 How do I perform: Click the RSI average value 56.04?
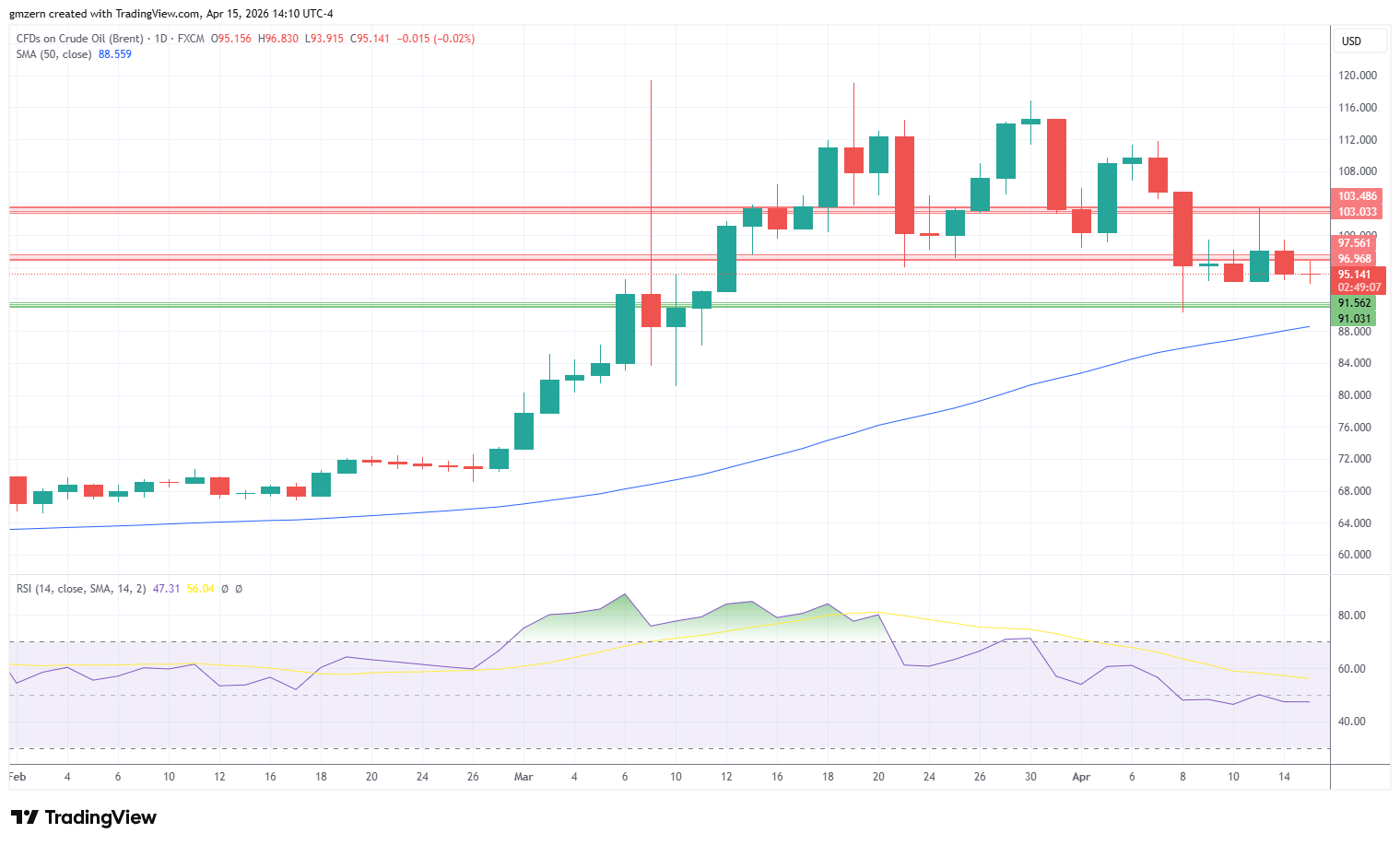[x=200, y=589]
